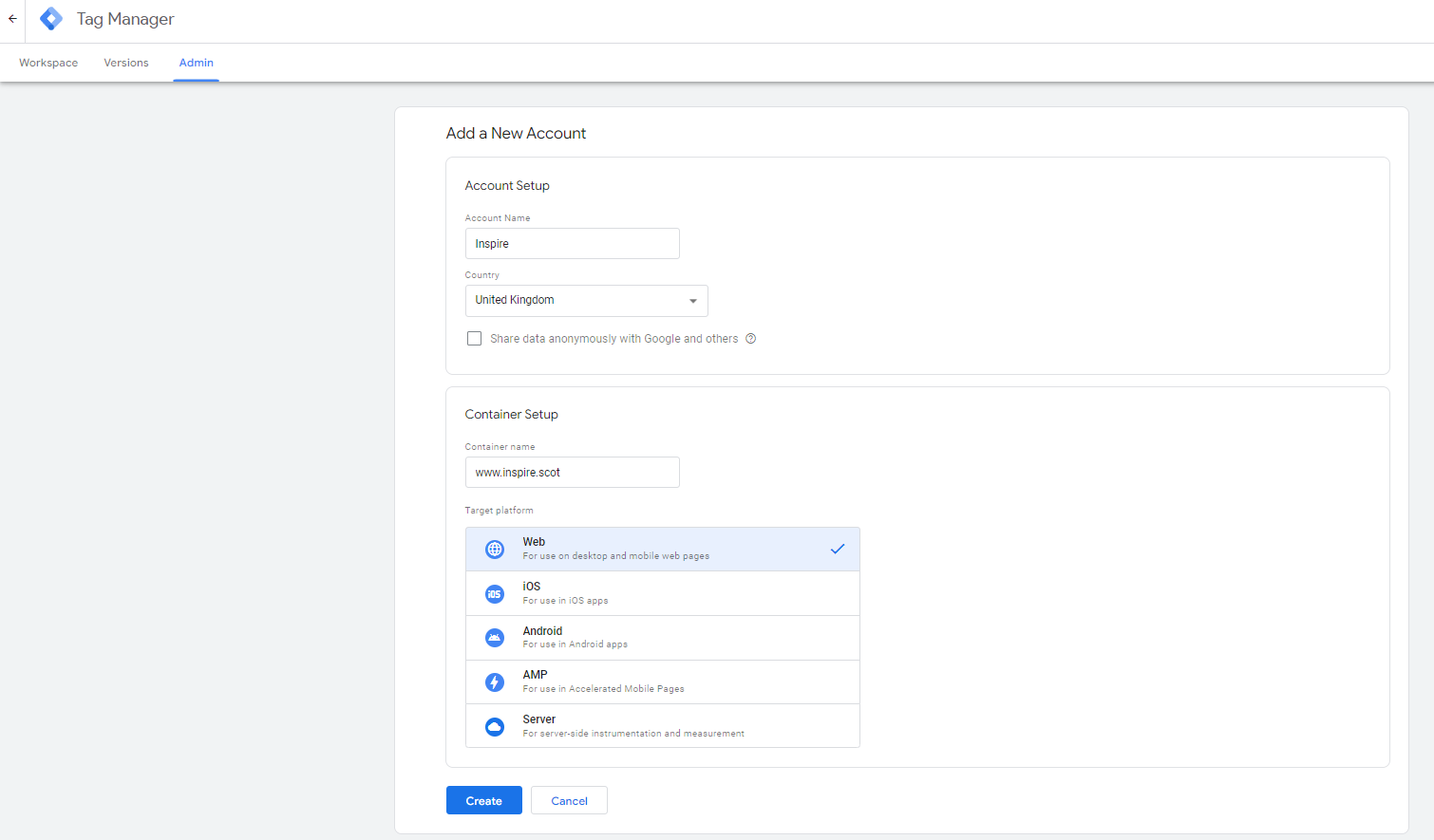Image resolution: width=1434 pixels, height=840 pixels.
Task: Select the Web target platform
Action: coord(663,550)
